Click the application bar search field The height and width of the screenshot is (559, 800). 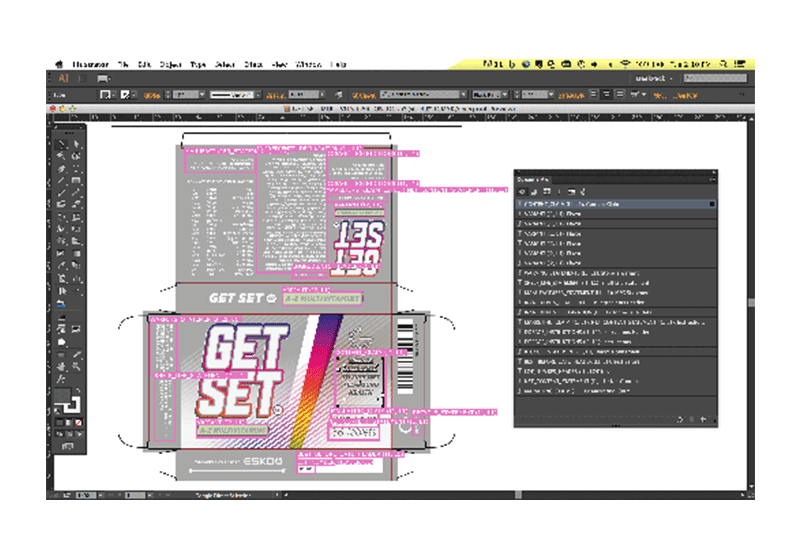[x=715, y=78]
